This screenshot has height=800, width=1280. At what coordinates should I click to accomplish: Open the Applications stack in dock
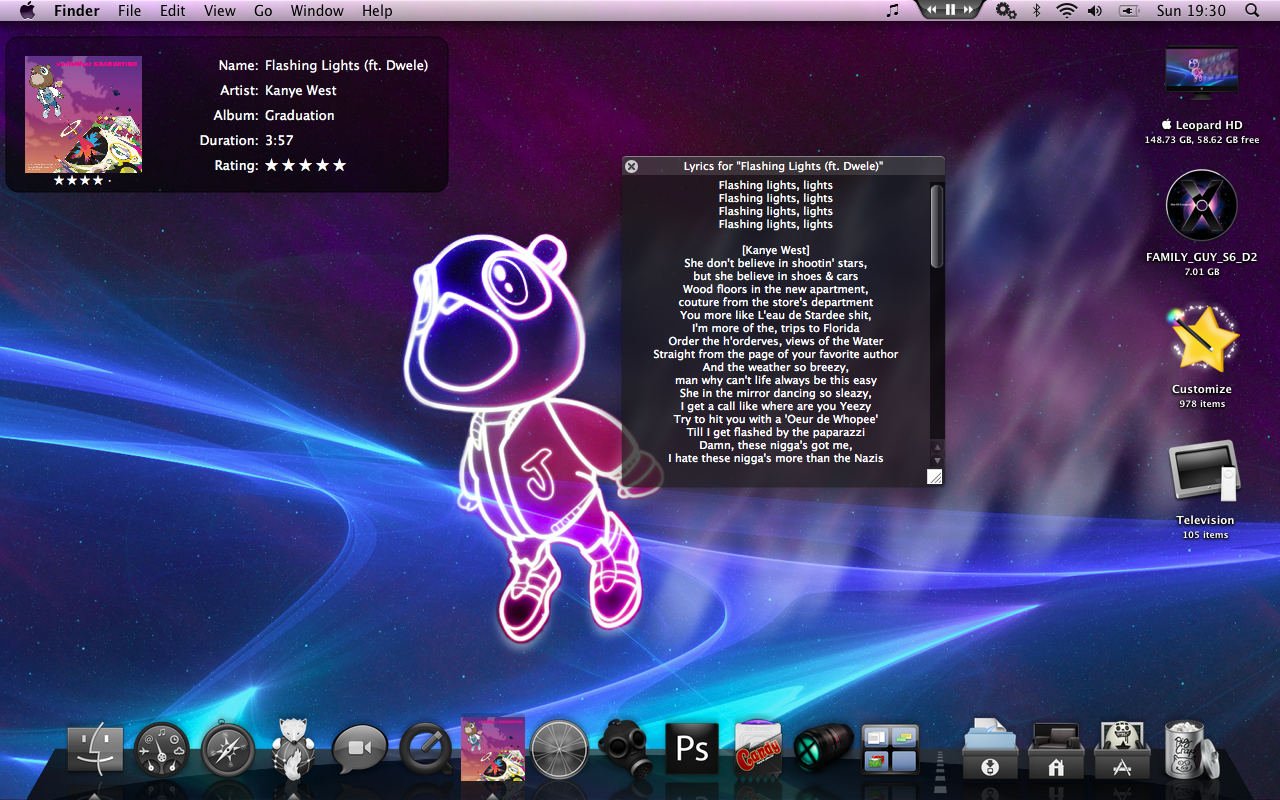[x=1122, y=749]
